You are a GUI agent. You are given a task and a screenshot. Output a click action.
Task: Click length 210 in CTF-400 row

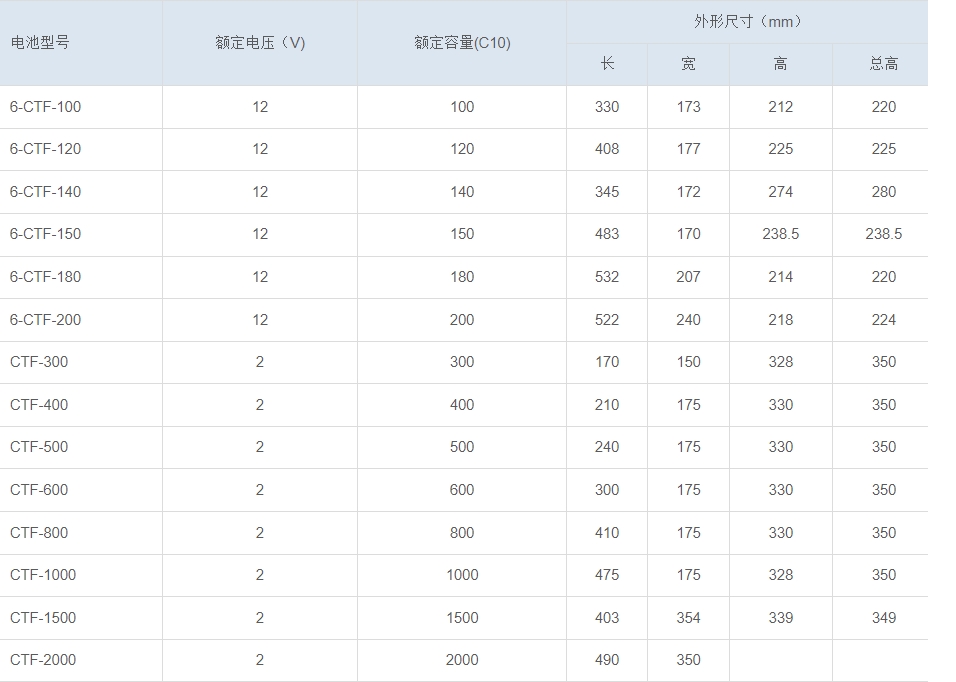click(x=607, y=405)
